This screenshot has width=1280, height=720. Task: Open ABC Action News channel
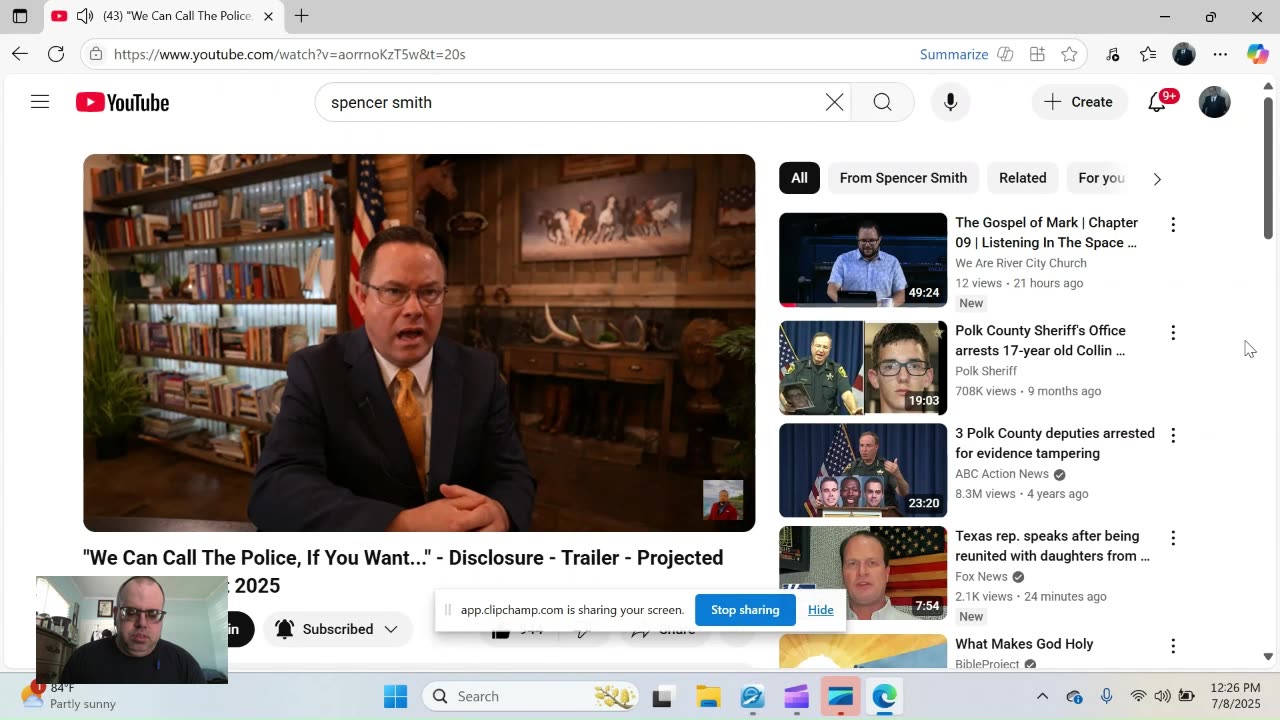[x=1002, y=474]
